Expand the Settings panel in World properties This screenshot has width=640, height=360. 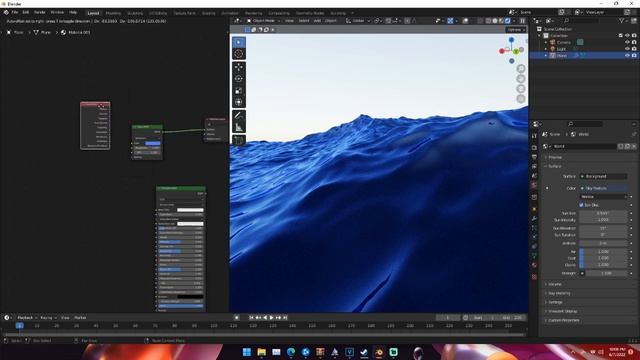[555, 302]
